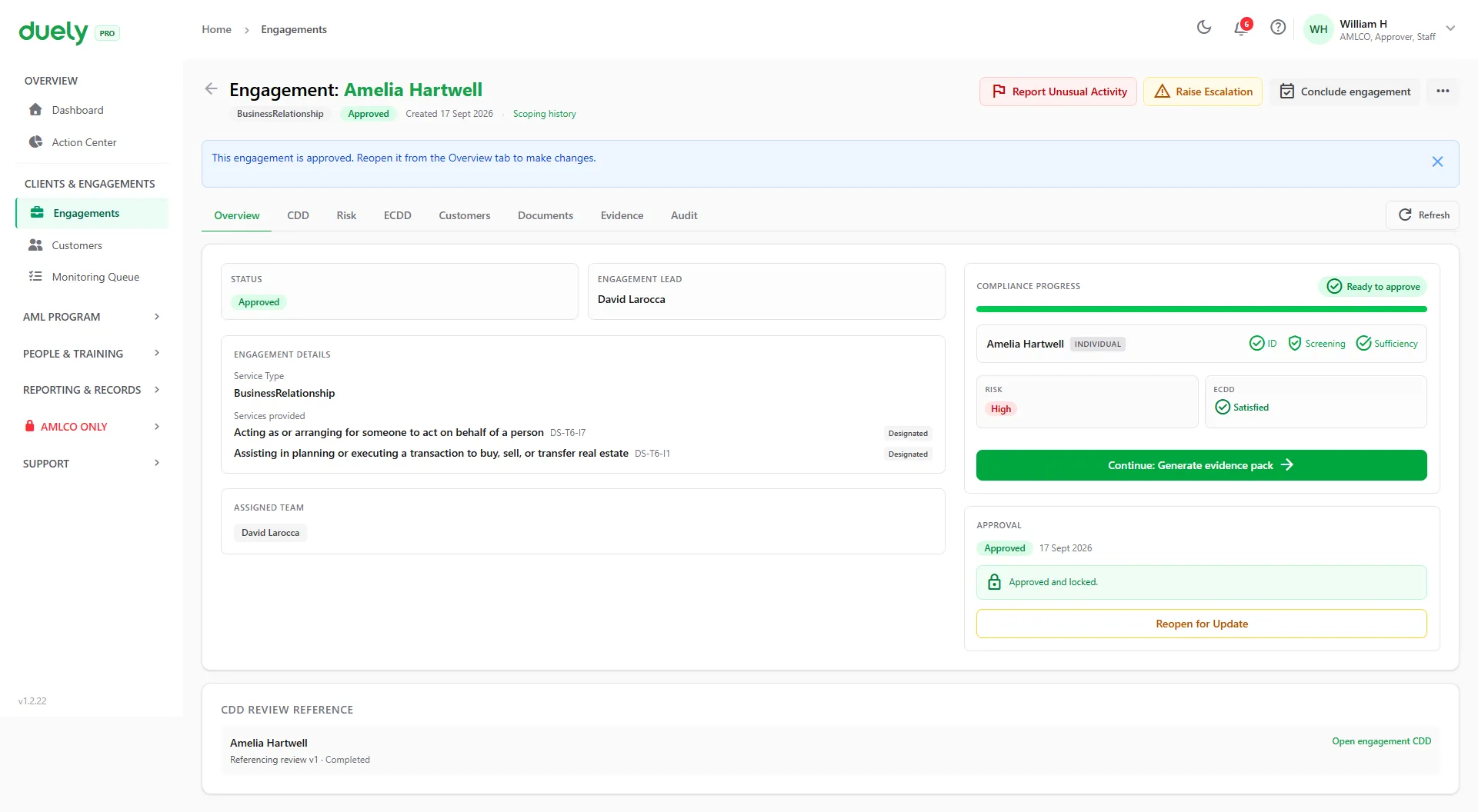Click the compliance progress bar

1201,309
